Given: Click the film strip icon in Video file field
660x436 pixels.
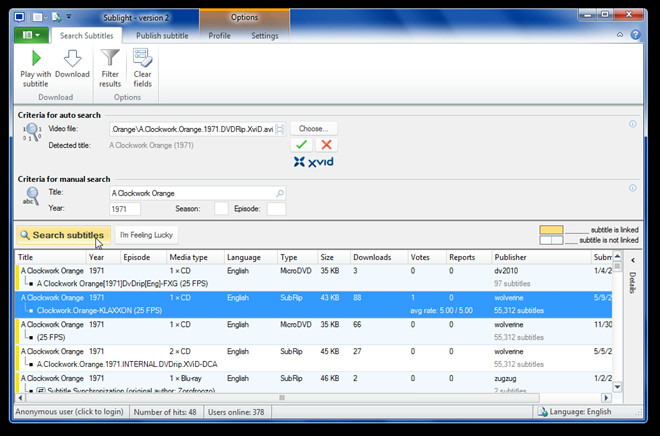Looking at the screenshot, I should tap(280, 129).
